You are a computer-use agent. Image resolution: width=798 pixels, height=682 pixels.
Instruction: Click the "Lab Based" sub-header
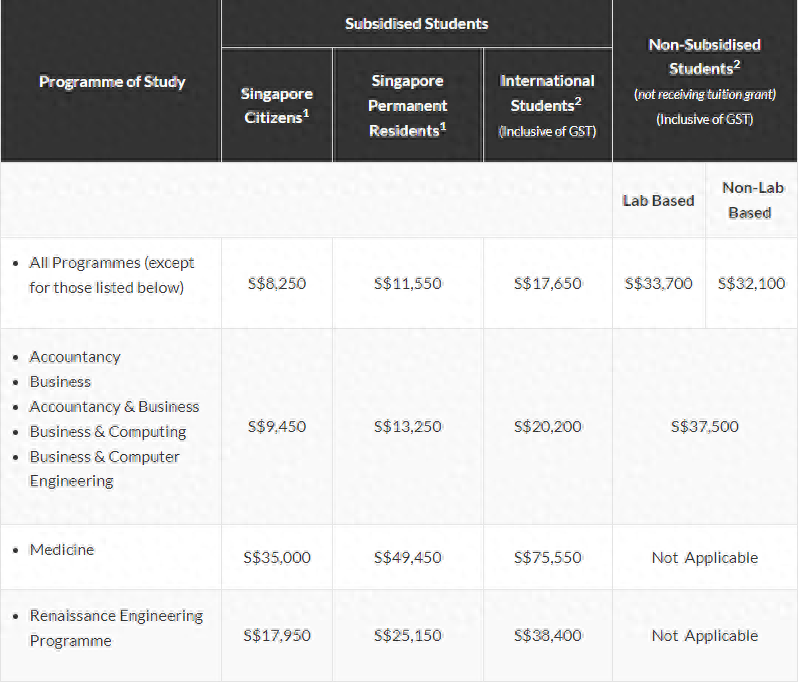click(658, 201)
